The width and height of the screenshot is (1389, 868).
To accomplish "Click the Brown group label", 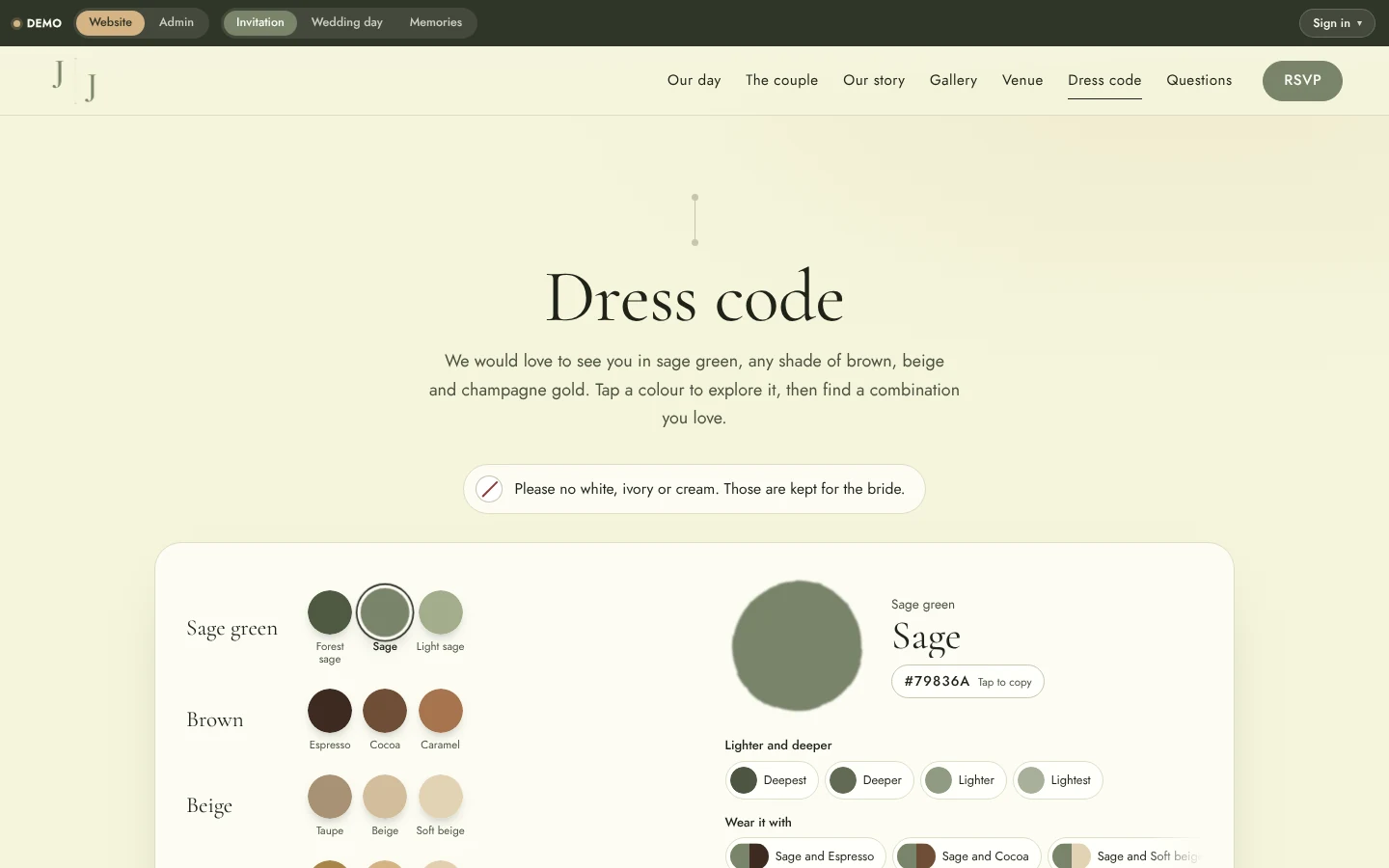I will coord(215,719).
